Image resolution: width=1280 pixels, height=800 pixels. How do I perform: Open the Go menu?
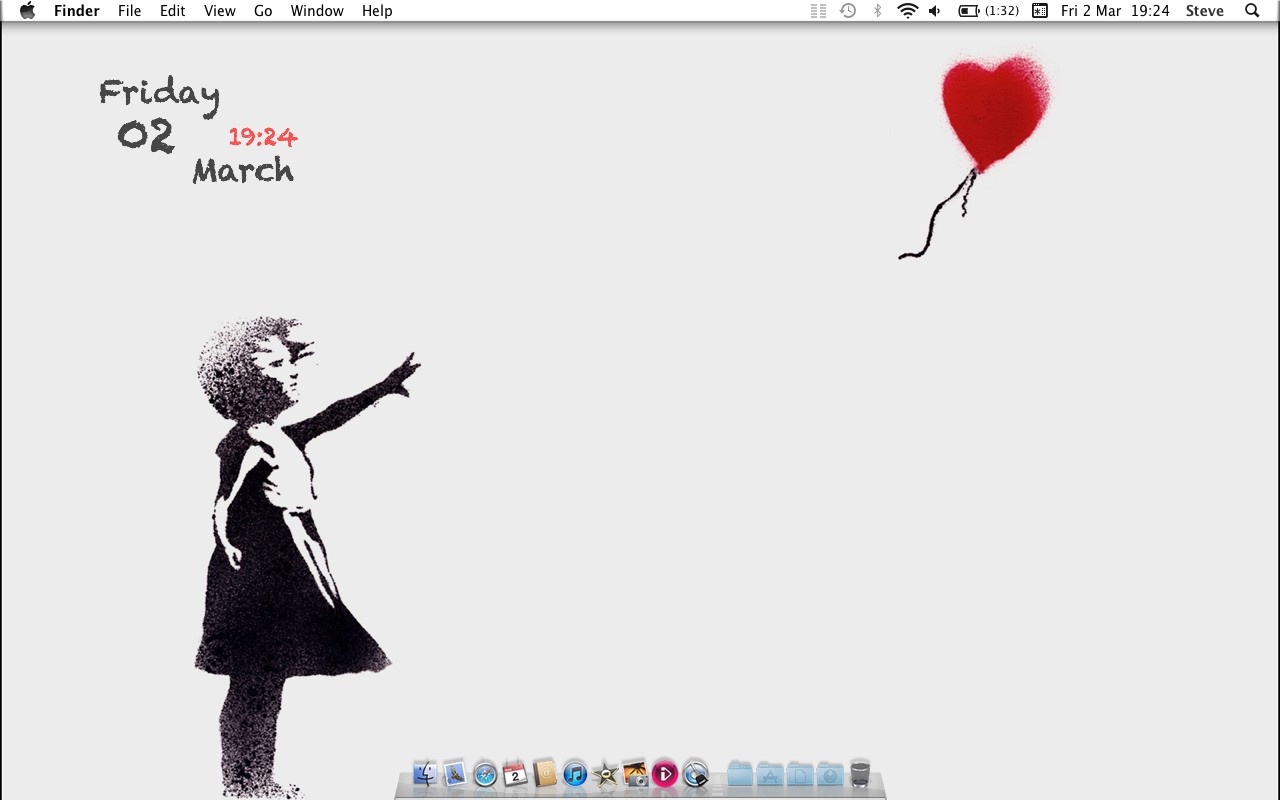(263, 11)
